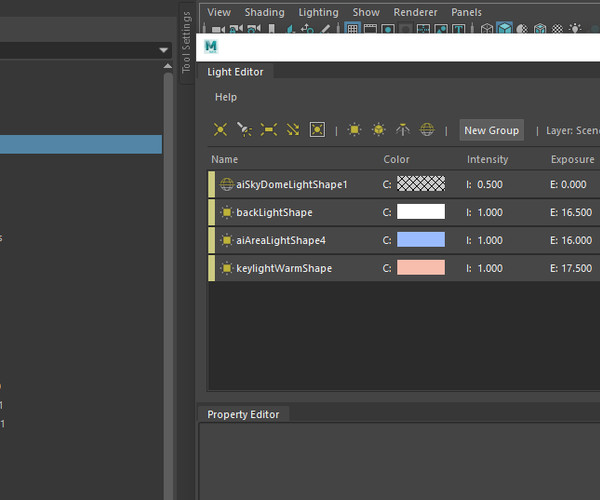
Task: Open camera attributes from viewport toolbar
Action: pos(254,29)
